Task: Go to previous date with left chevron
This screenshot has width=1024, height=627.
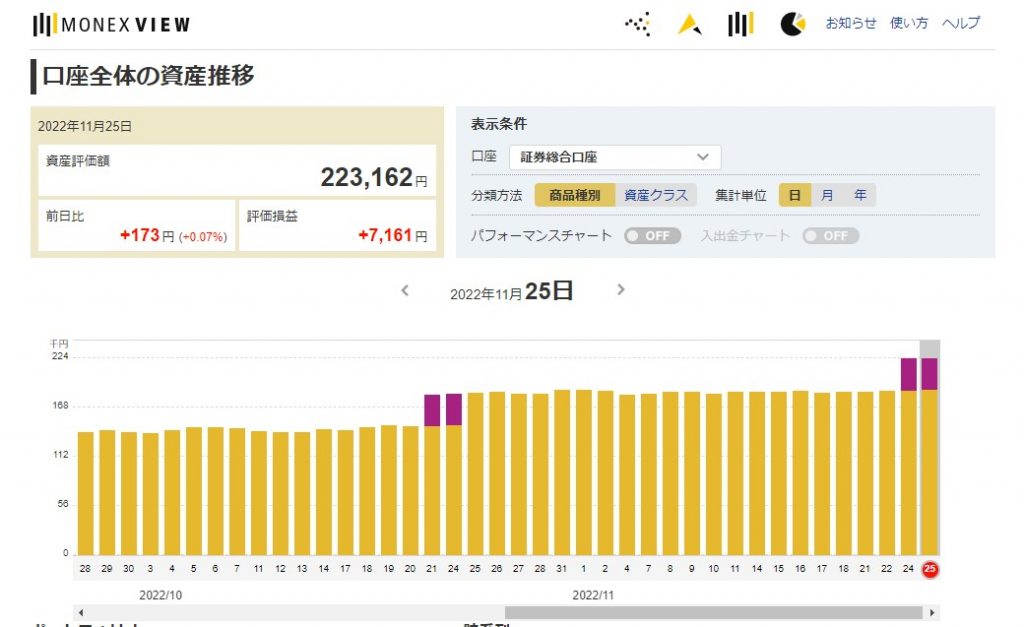Action: pos(405,290)
